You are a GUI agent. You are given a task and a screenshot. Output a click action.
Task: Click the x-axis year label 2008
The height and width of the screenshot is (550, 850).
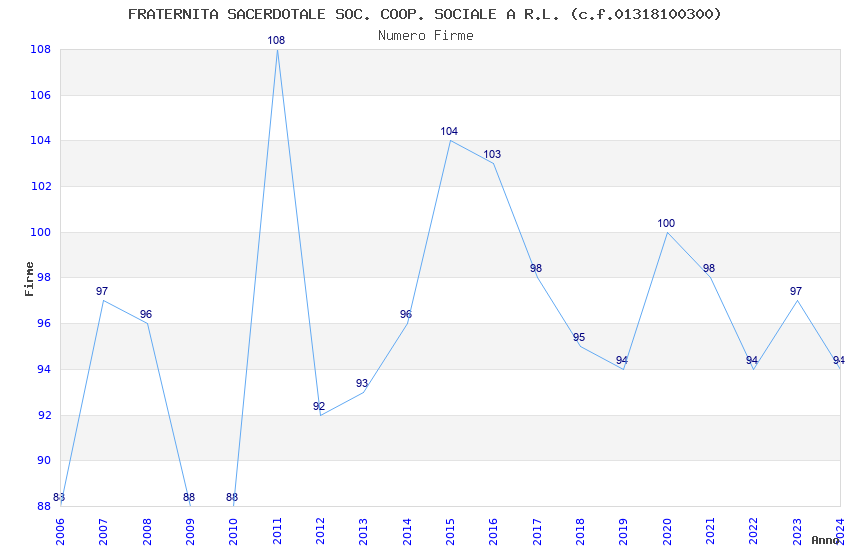146,531
